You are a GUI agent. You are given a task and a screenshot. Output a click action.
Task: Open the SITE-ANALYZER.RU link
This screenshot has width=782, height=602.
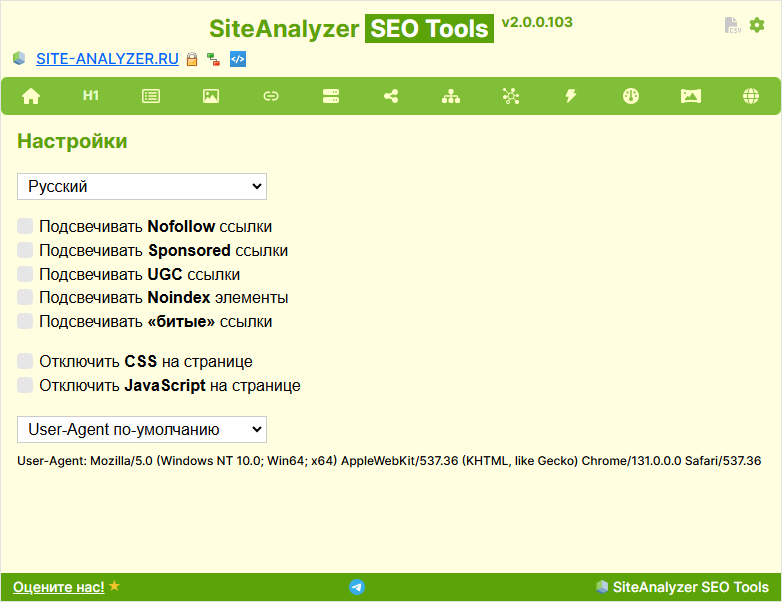click(x=107, y=59)
